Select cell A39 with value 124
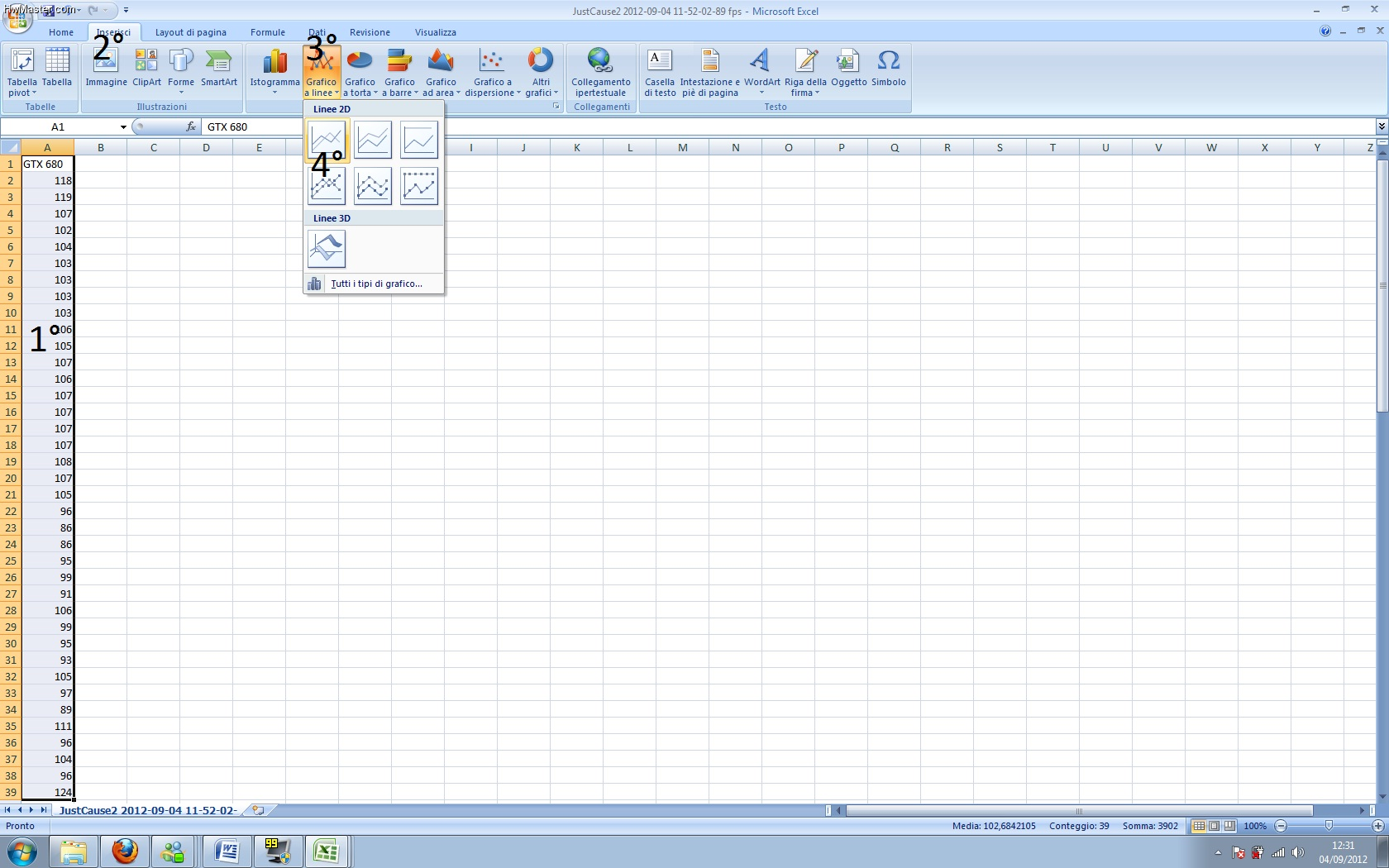Viewport: 1389px width, 868px height. pos(48,792)
